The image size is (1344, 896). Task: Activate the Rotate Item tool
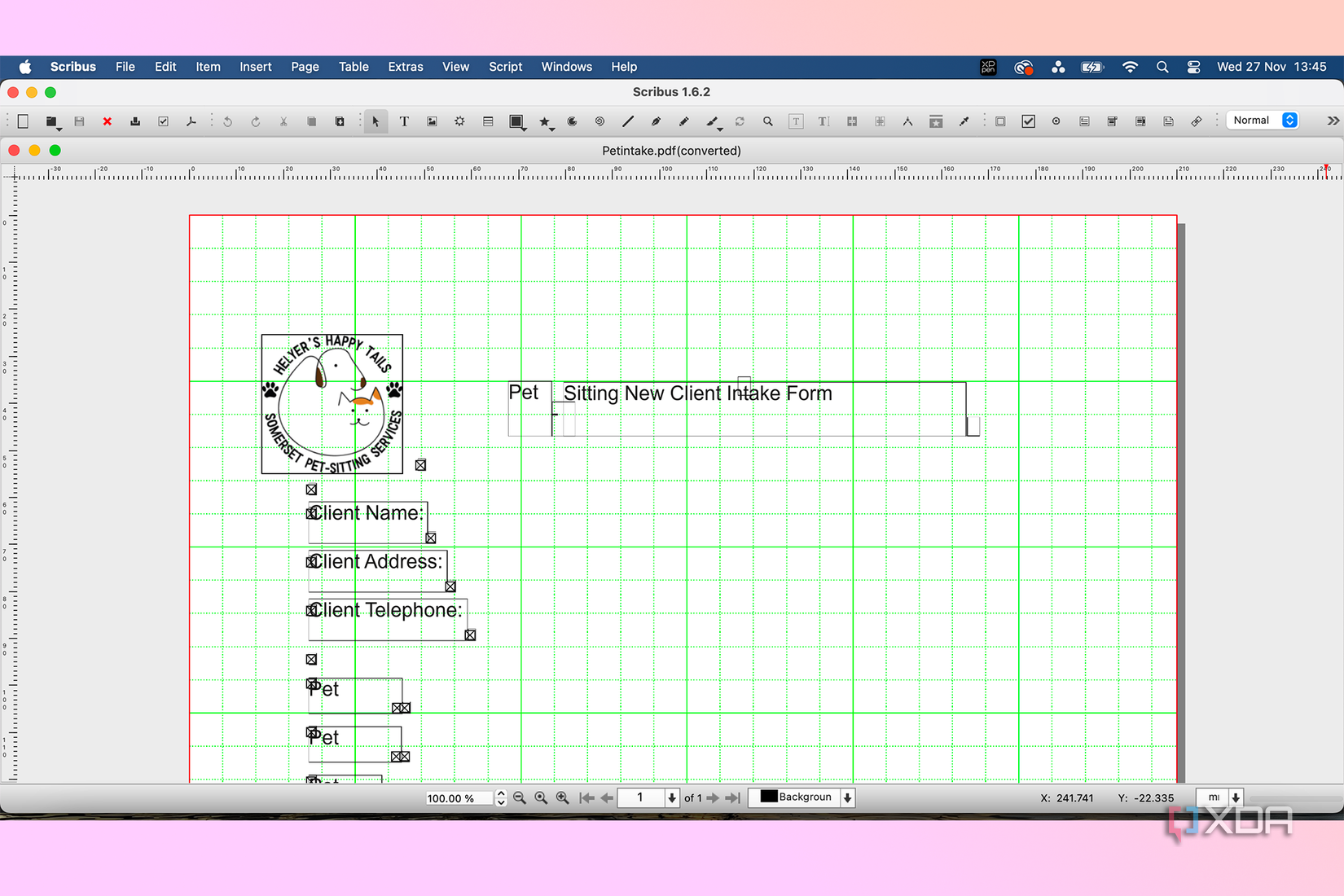click(740, 121)
